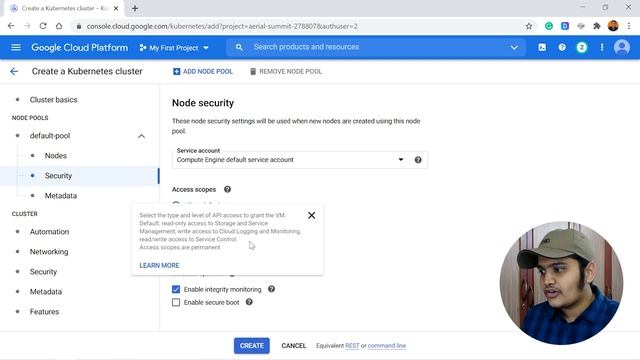Open the Google Cloud navigation menu

coord(16,47)
